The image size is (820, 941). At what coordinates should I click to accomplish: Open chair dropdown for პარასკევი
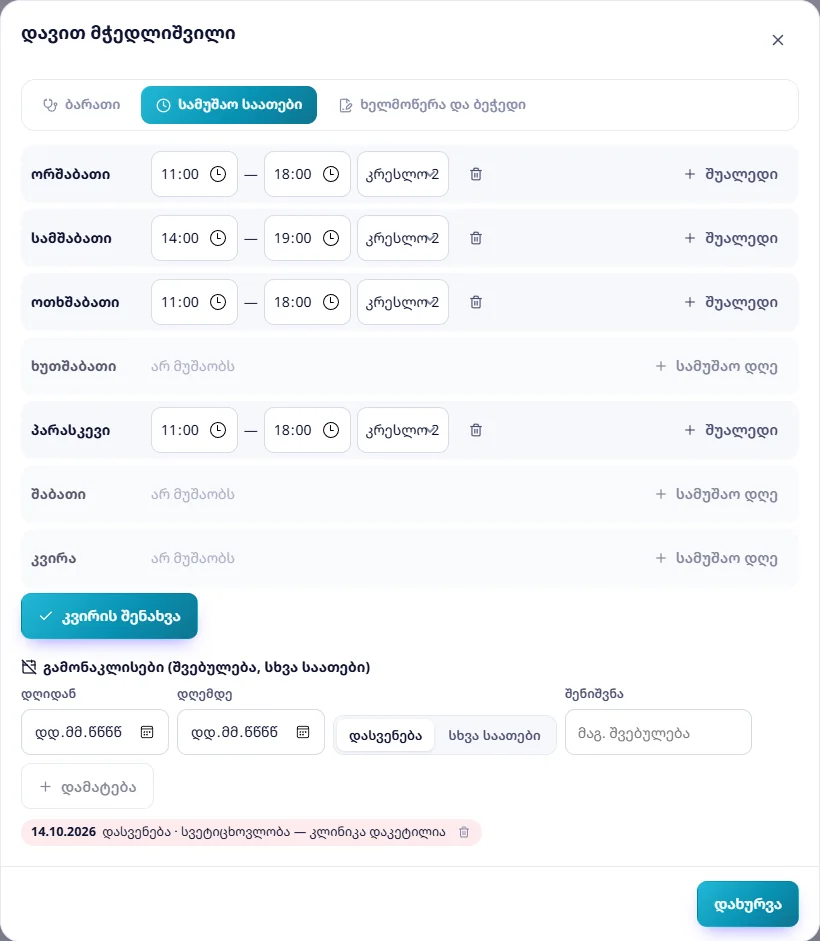point(403,430)
